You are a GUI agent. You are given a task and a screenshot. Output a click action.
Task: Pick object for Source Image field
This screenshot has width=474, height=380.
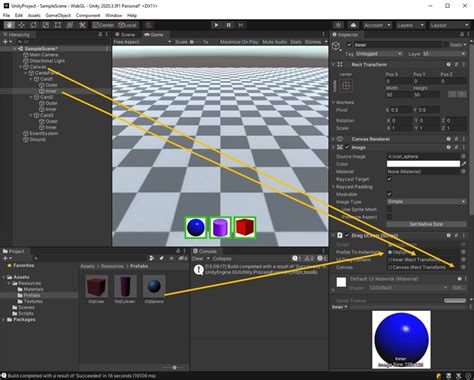coord(463,156)
